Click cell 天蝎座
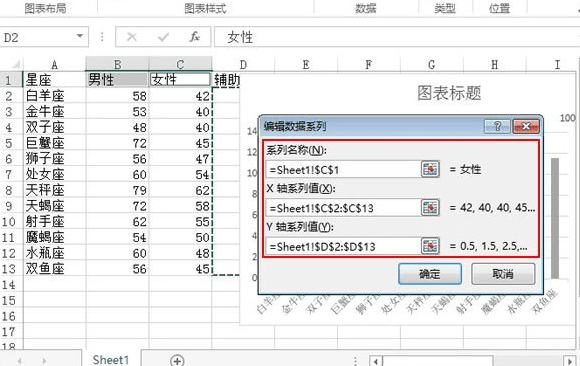Screen dimensions: 580x366 pos(54,206)
